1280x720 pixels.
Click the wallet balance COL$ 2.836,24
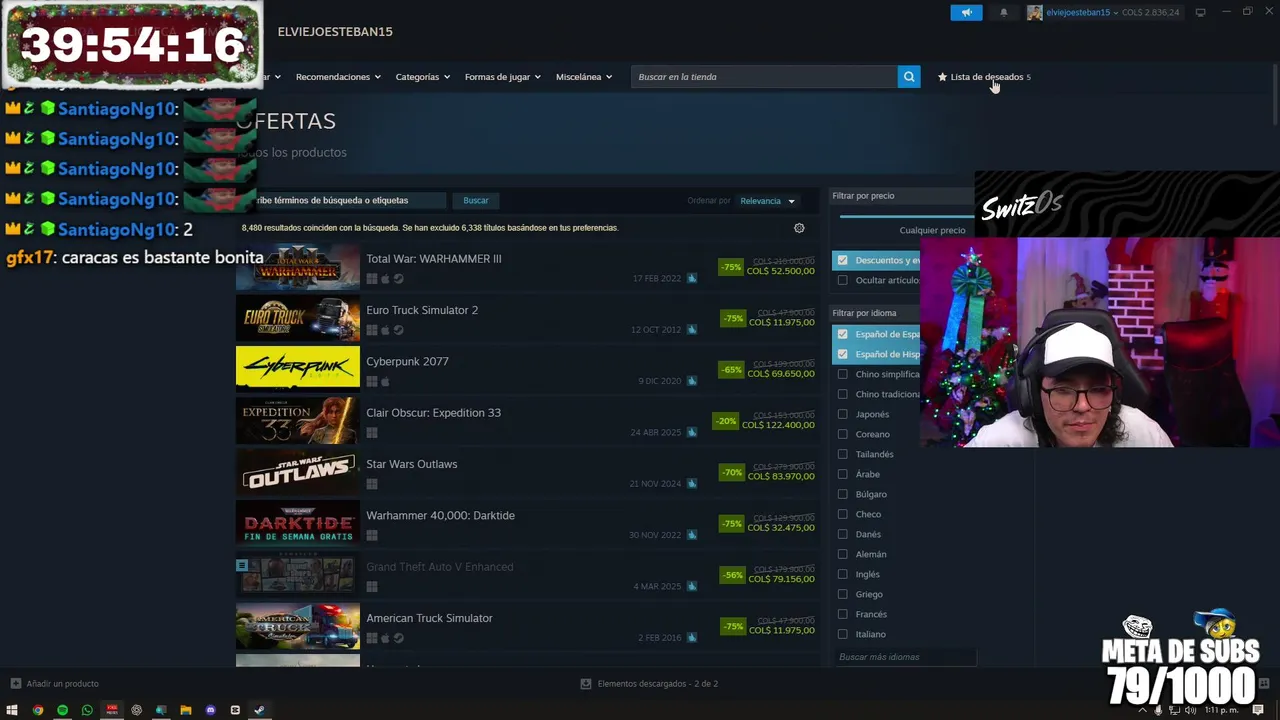(1150, 13)
